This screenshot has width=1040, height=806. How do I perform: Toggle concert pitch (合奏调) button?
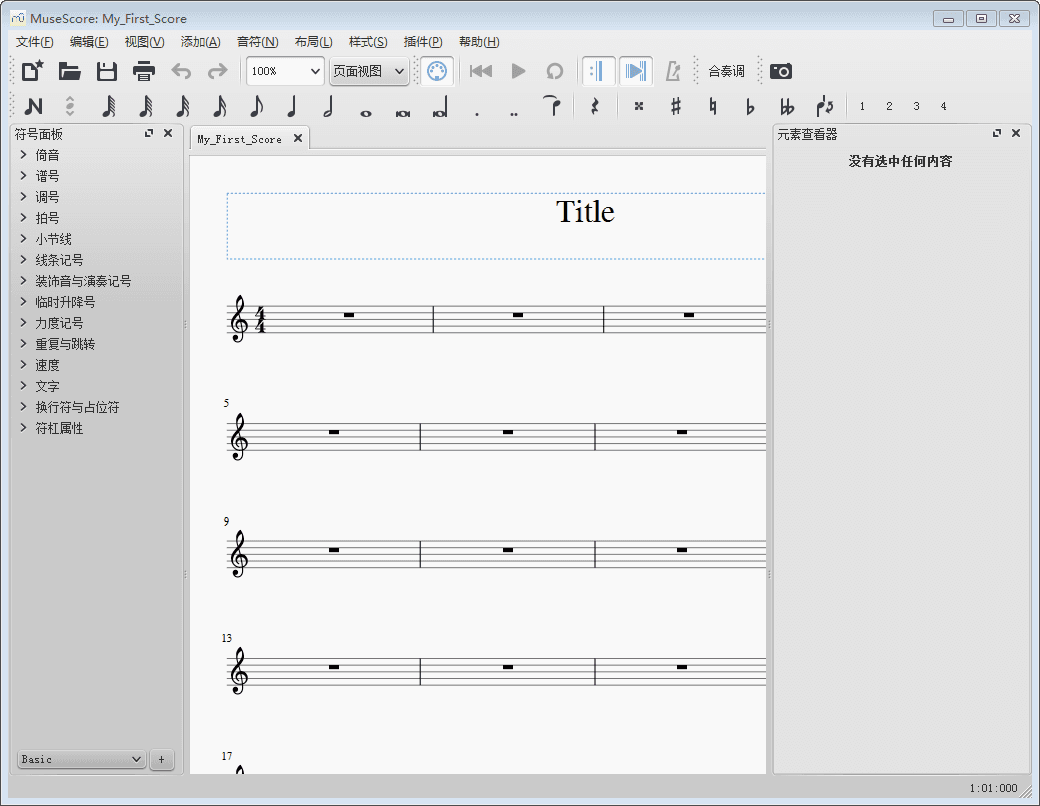726,71
